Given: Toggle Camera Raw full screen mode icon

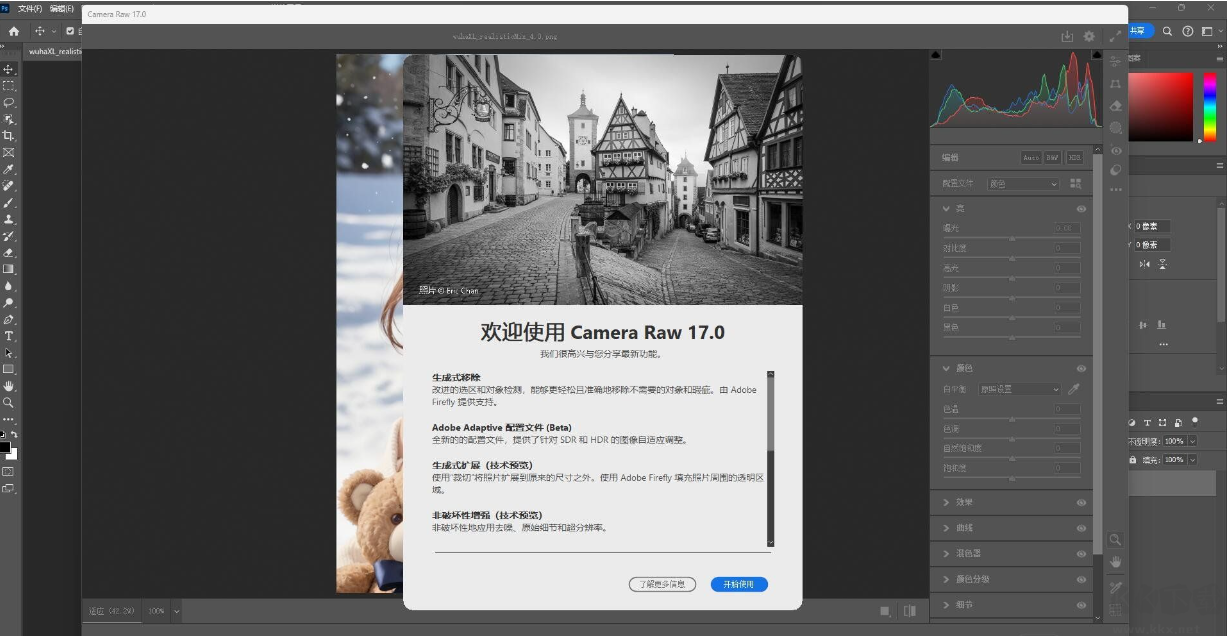Looking at the screenshot, I should click(1114, 36).
